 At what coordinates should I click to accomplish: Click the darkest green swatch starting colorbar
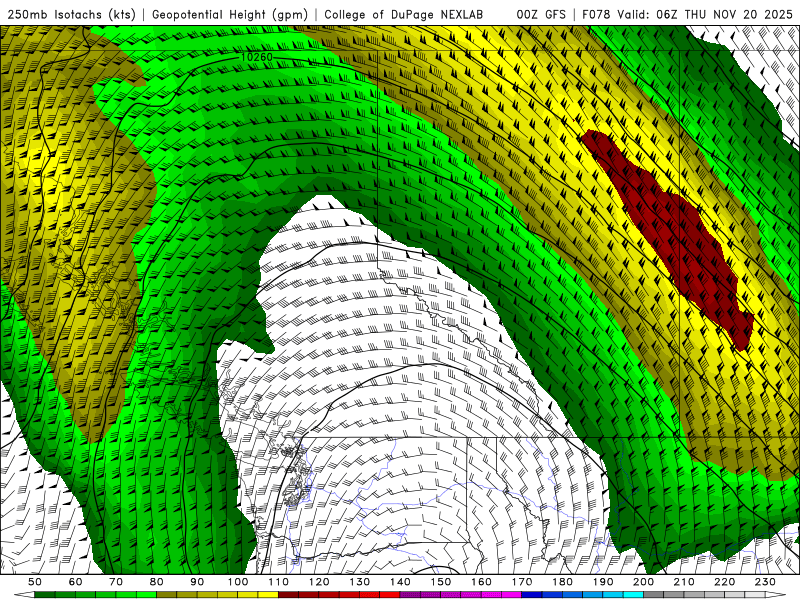[45, 595]
